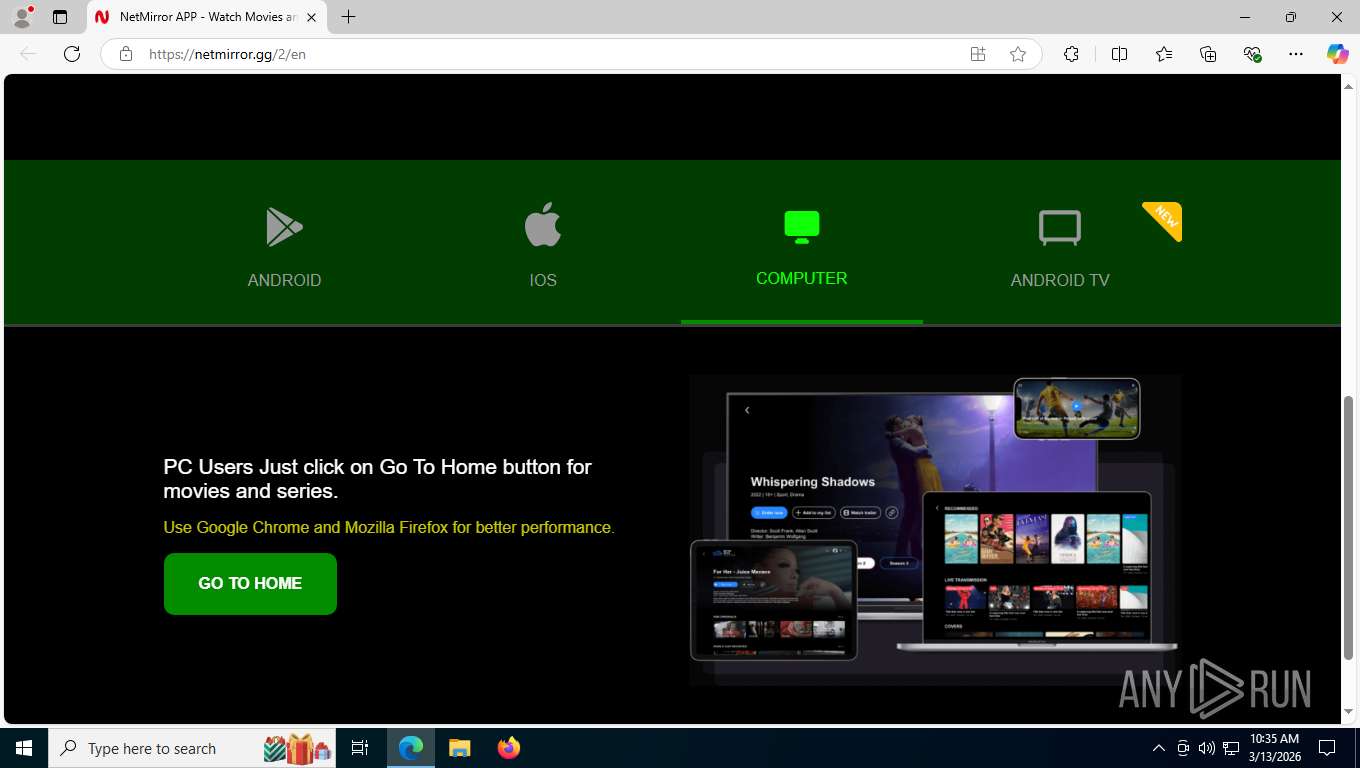Screen dimensions: 1360x768
Task: Open the favorites list
Action: point(1164,54)
